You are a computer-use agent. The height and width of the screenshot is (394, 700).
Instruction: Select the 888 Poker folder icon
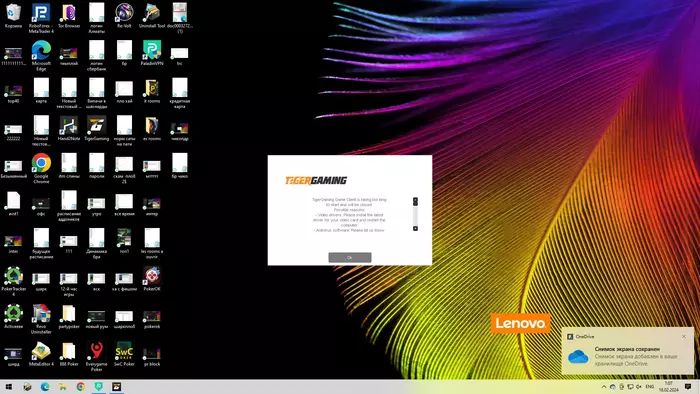(69, 354)
